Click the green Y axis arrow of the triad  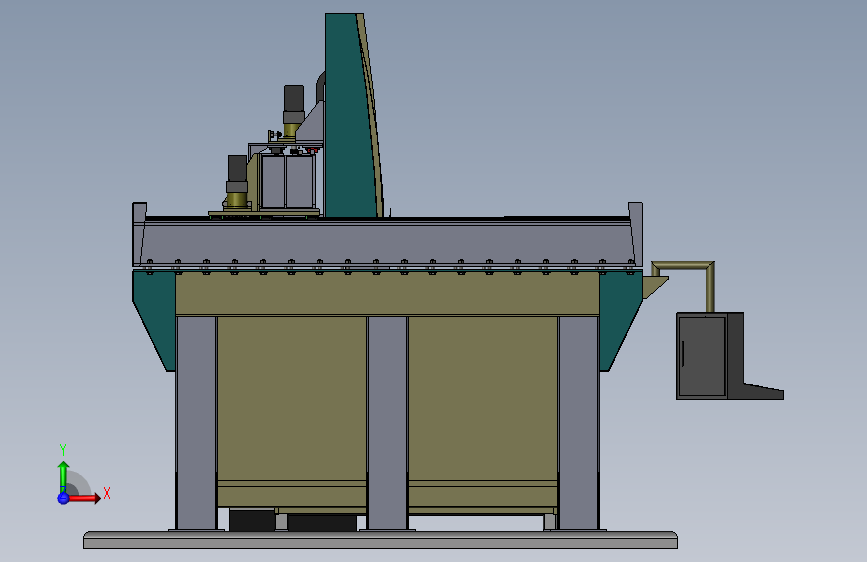pyautogui.click(x=63, y=476)
